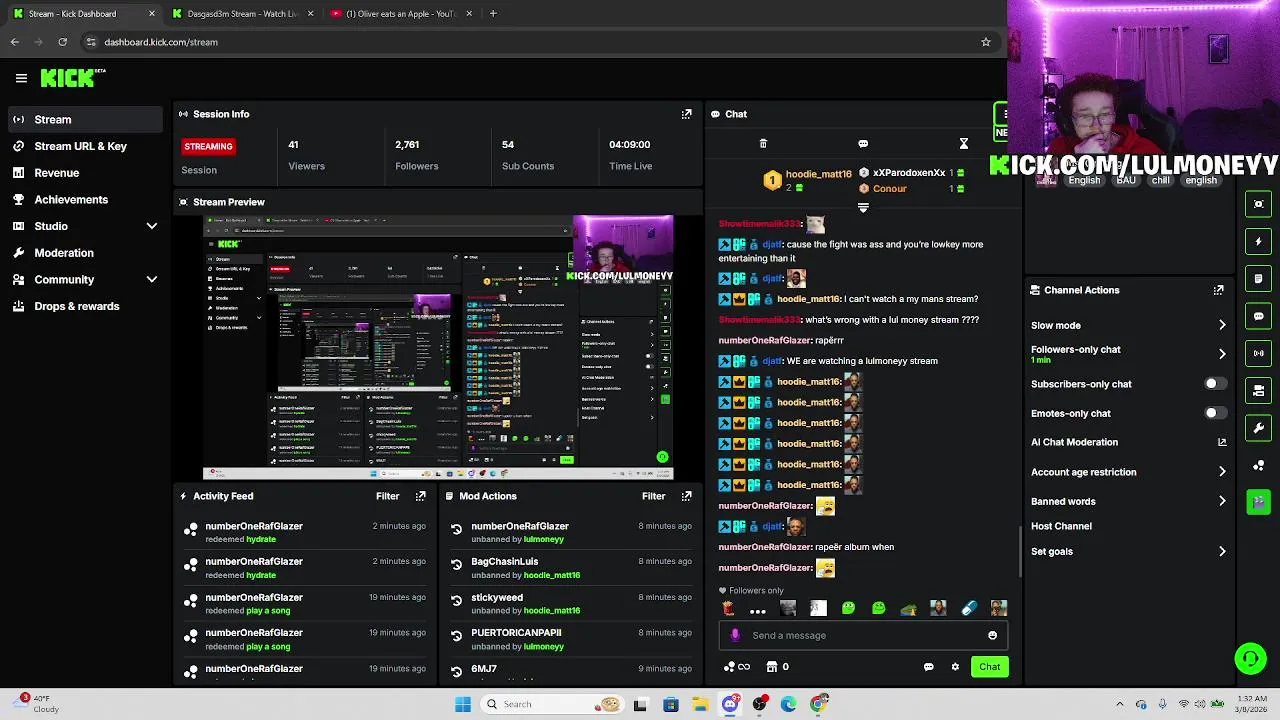Screen dimensions: 1280x720
Task: Open the emoji picker in message box
Action: tap(992, 635)
